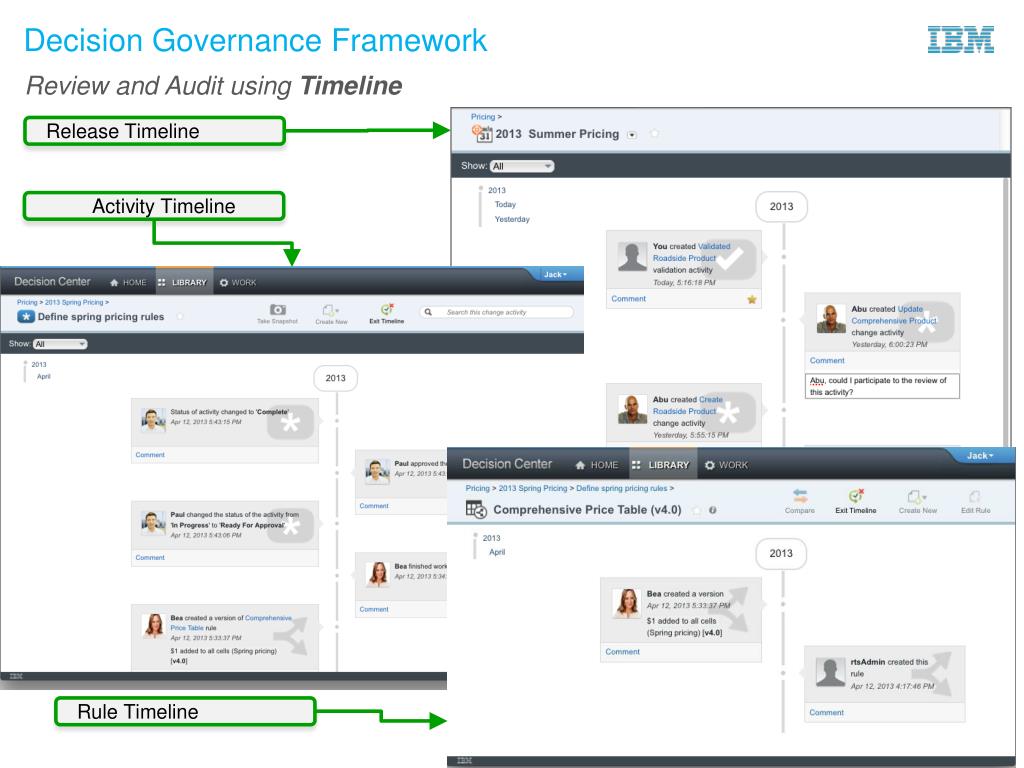Click Comprehensive Price Table link in Bea card
This screenshot has height=768, width=1024.
pos(231,622)
